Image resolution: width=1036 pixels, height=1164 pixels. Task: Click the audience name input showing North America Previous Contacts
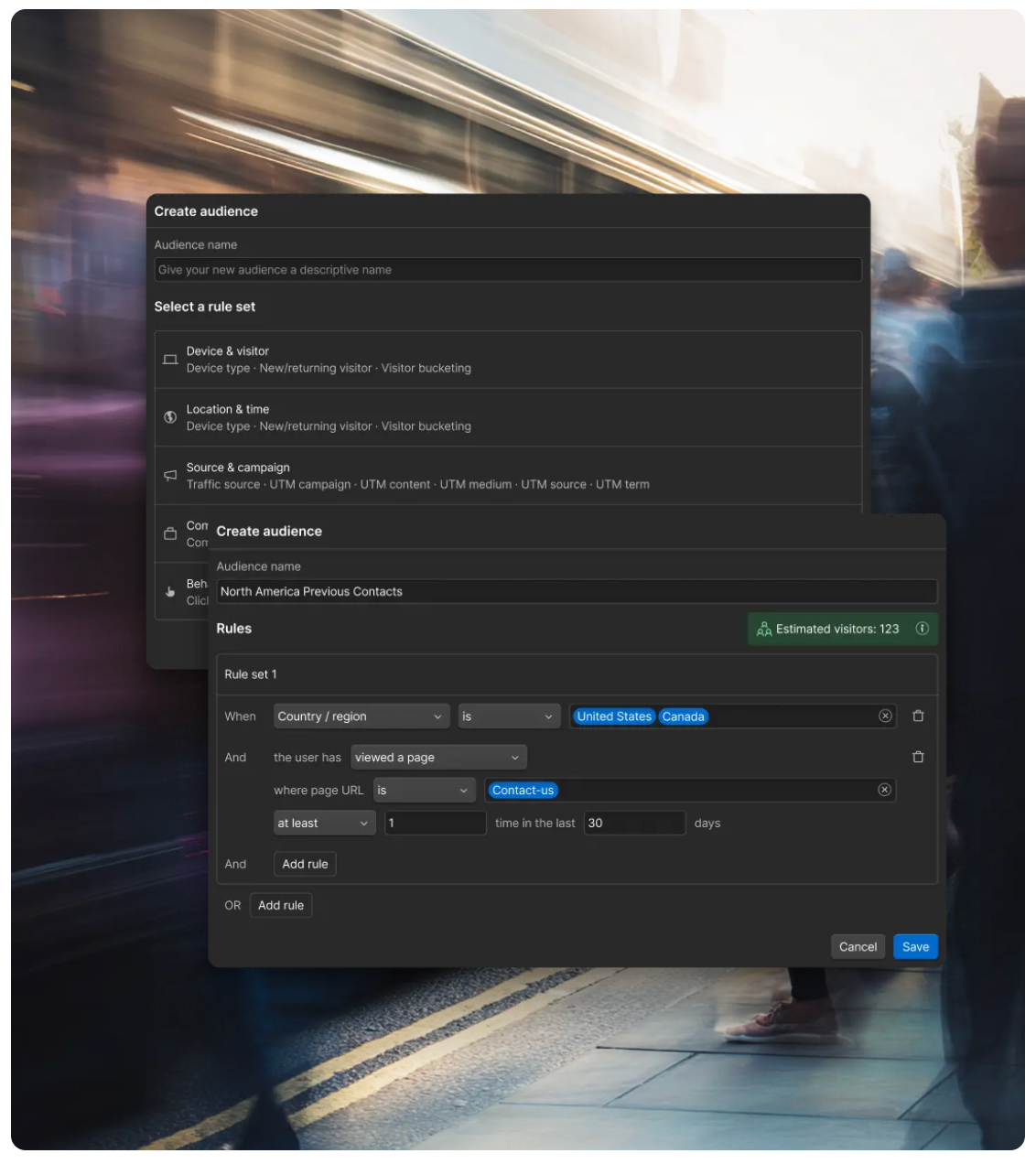point(575,590)
